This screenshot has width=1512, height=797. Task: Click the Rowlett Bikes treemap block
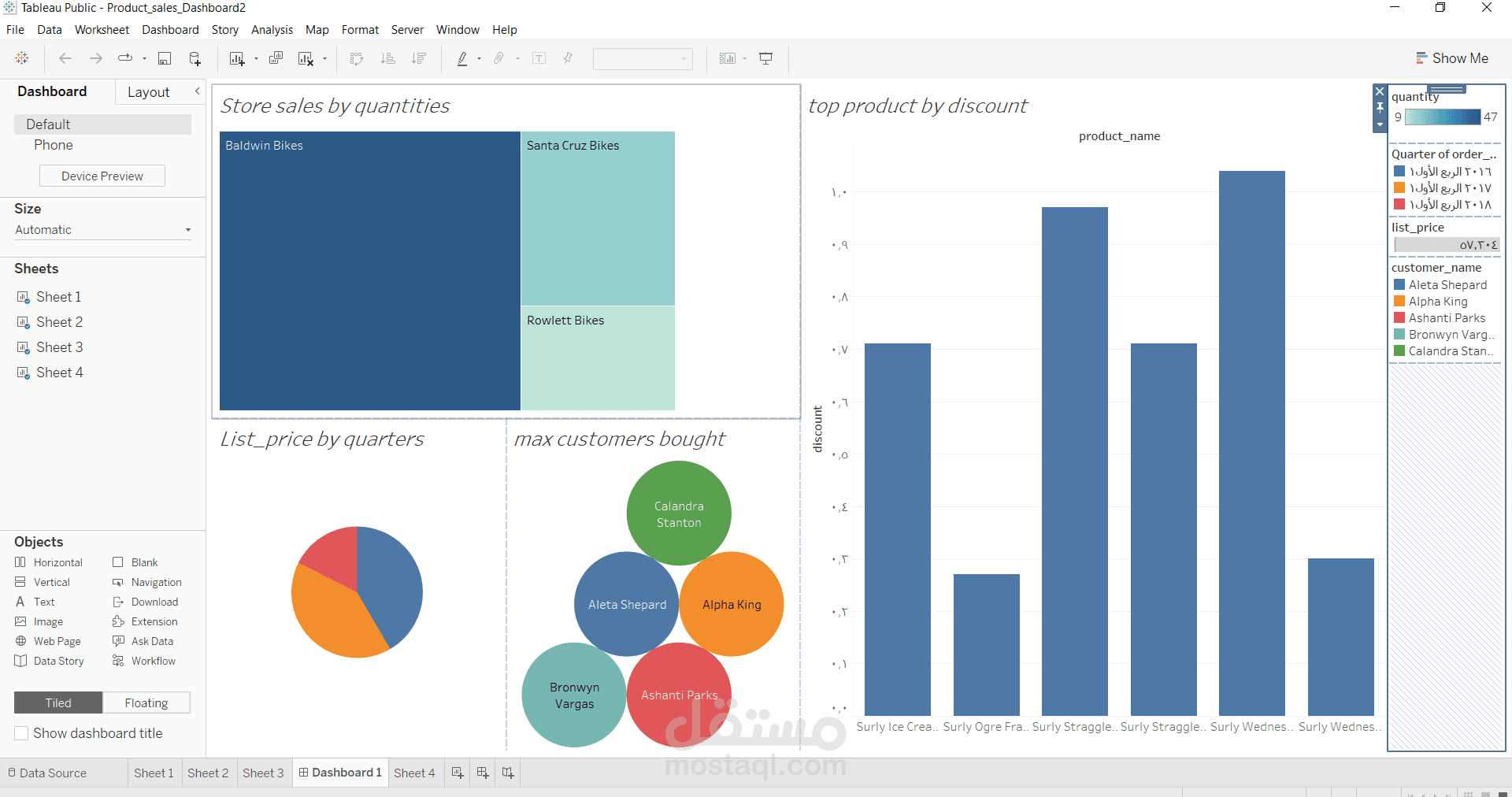click(x=598, y=358)
